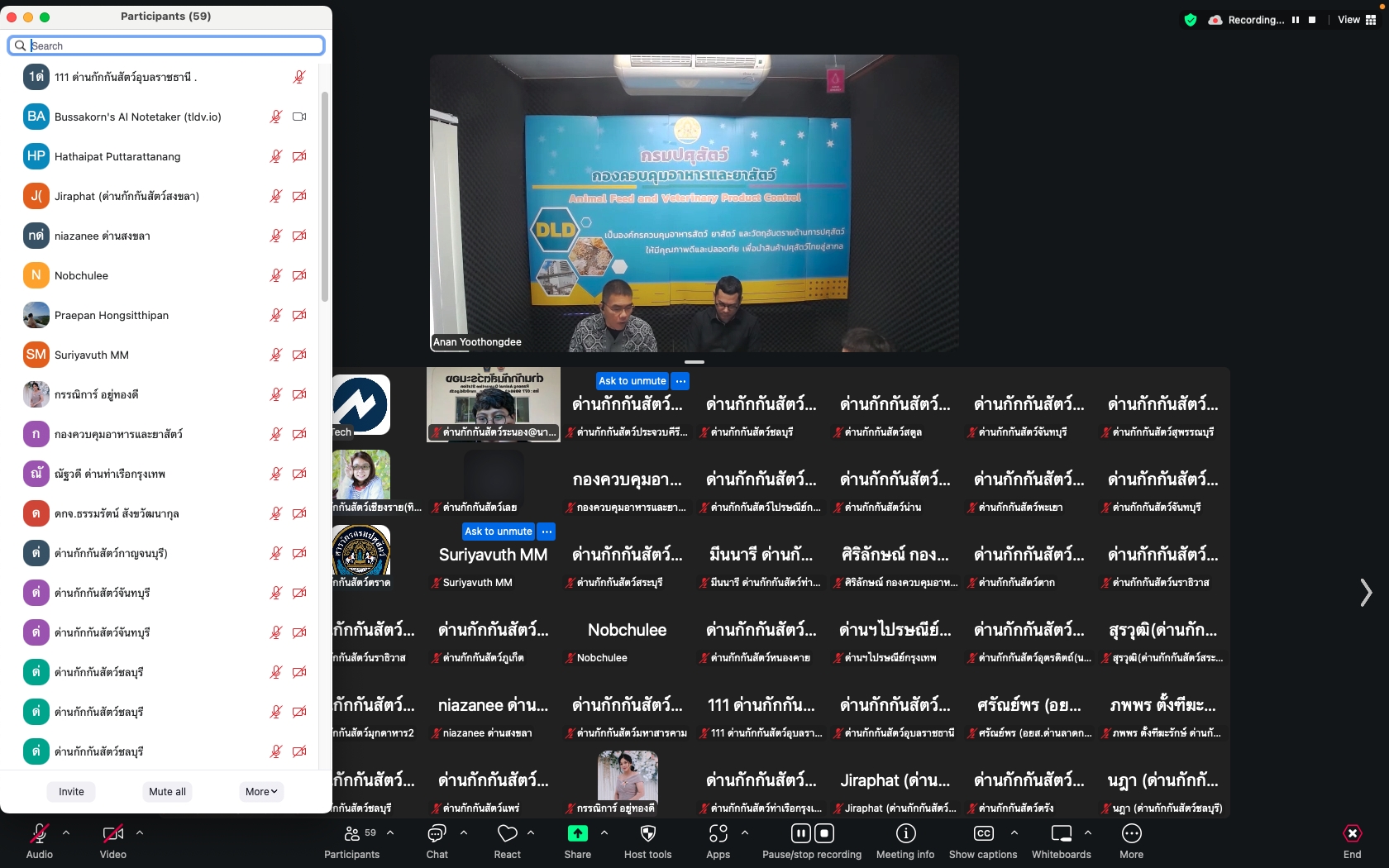Open the Apps icon
1389x868 pixels.
coord(718,833)
